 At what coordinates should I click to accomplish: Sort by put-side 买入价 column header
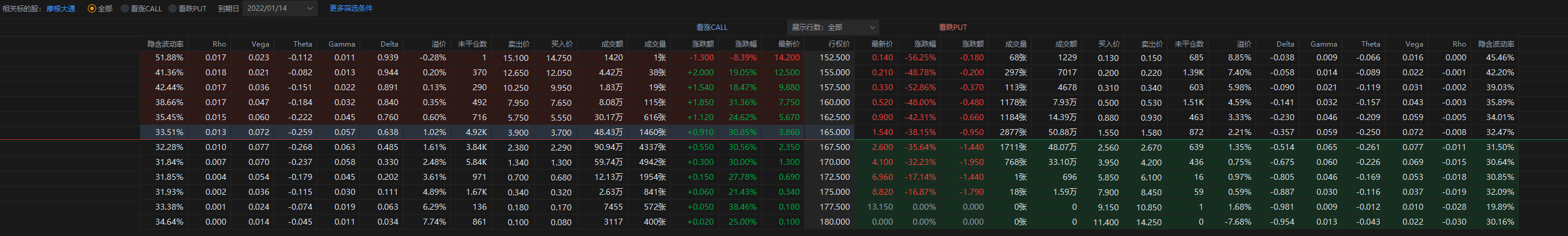[x=1109, y=44]
